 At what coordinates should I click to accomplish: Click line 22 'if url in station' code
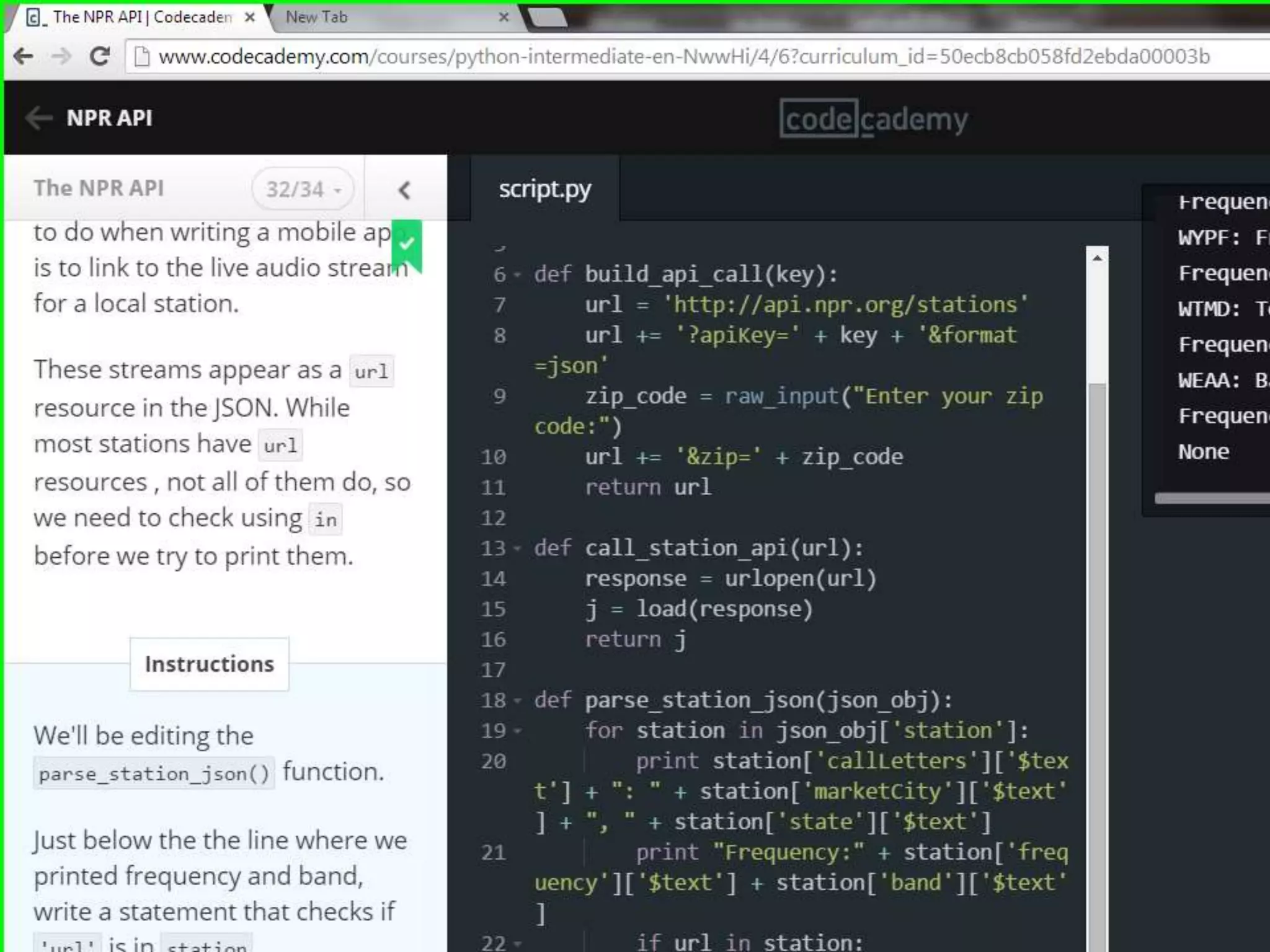pos(749,943)
